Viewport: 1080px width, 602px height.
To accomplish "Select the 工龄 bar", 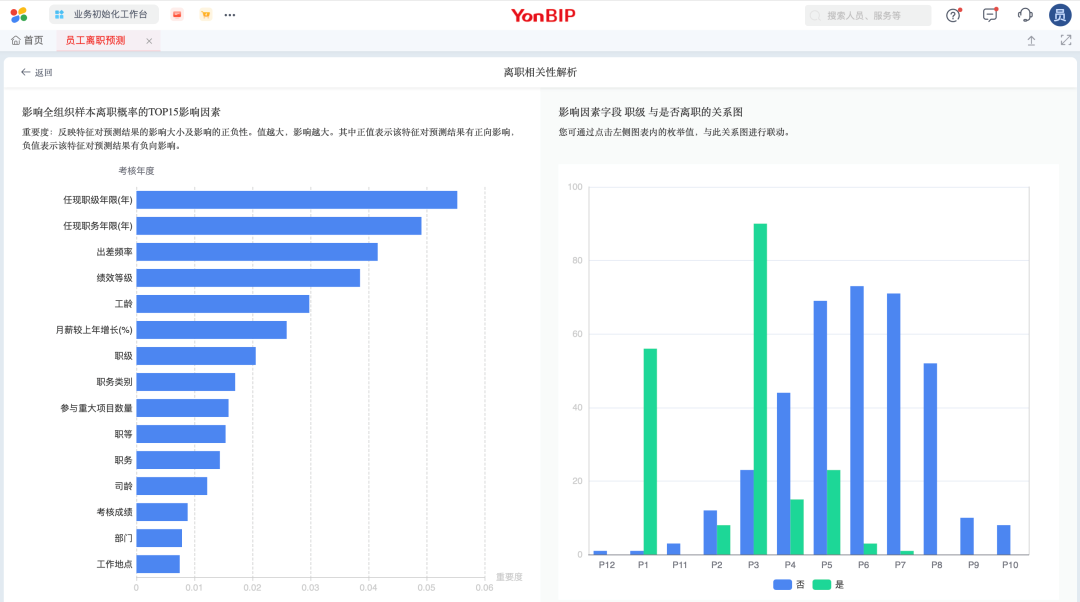I will click(222, 304).
